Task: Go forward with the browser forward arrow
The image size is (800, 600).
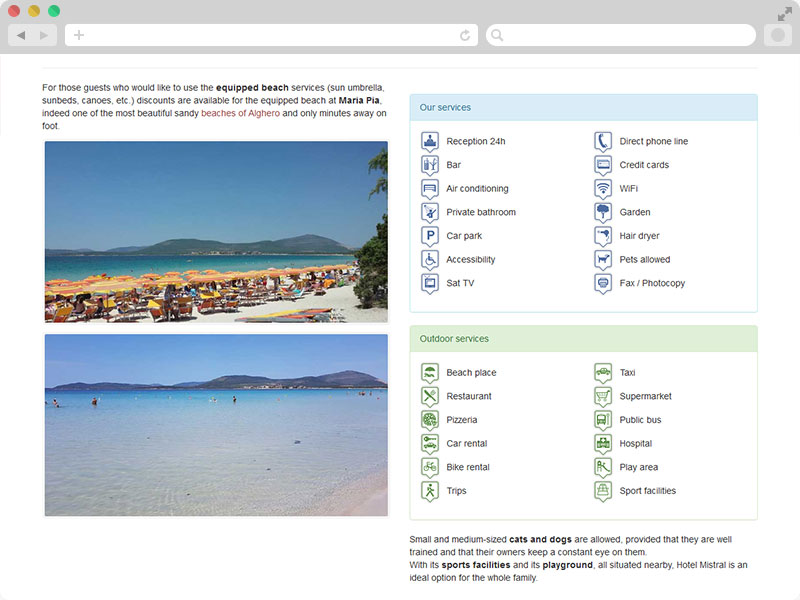Action: (44, 35)
